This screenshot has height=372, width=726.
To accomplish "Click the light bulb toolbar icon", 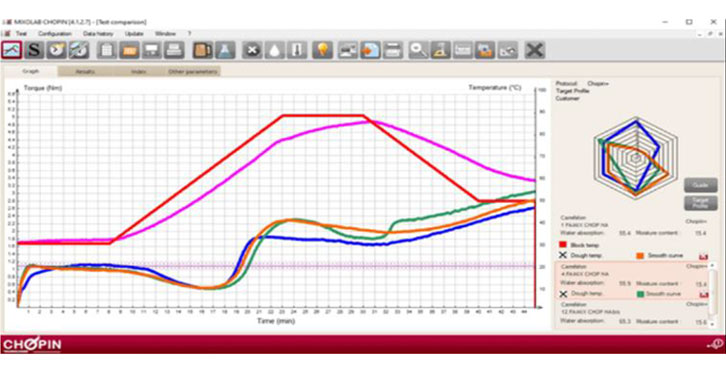I will tap(322, 50).
